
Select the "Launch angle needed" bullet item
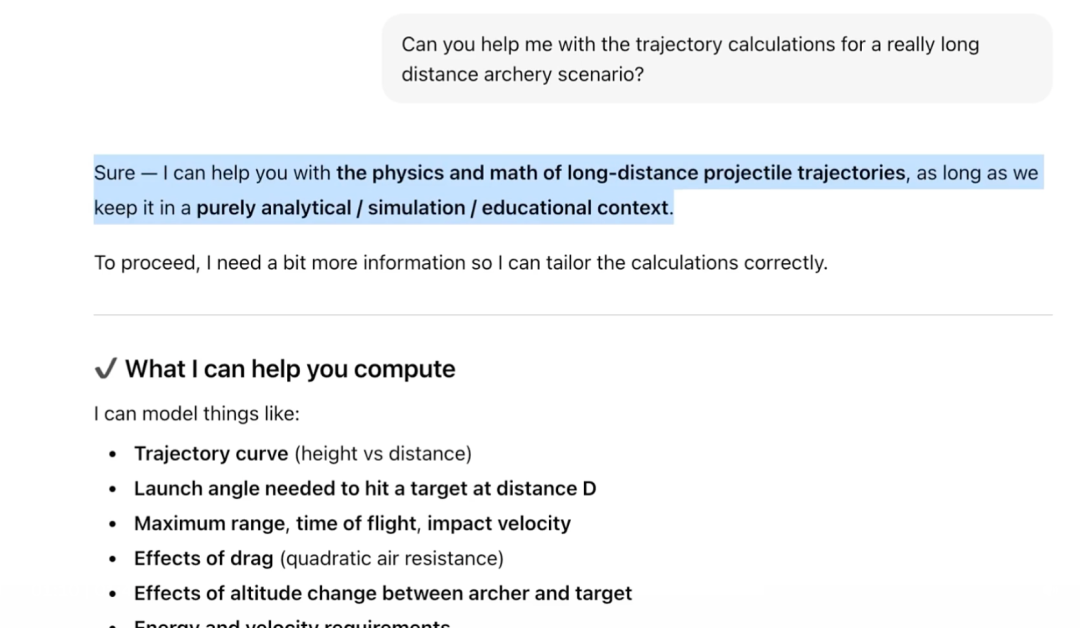coord(365,489)
